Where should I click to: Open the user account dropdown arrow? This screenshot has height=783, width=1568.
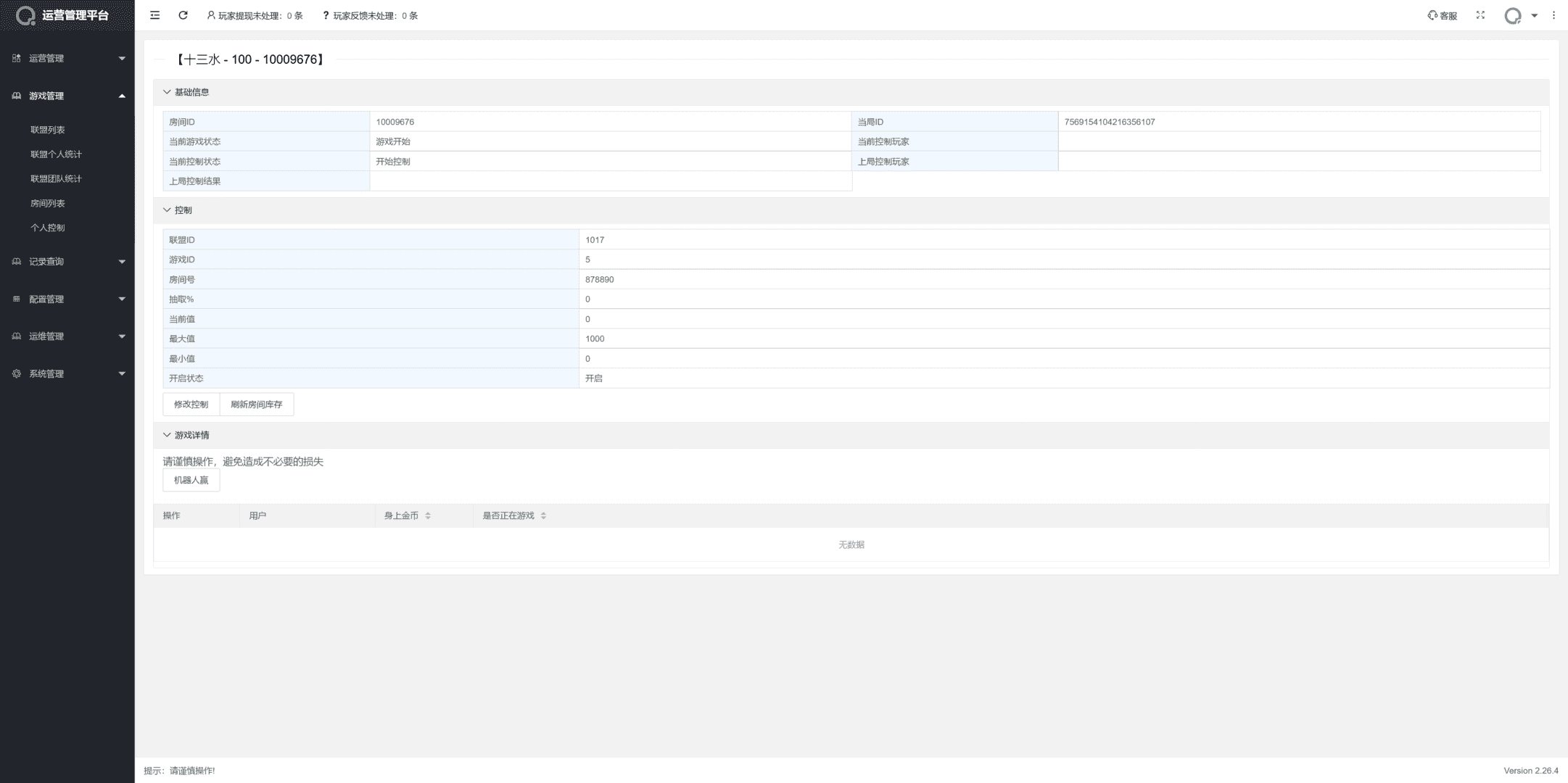tap(1534, 15)
